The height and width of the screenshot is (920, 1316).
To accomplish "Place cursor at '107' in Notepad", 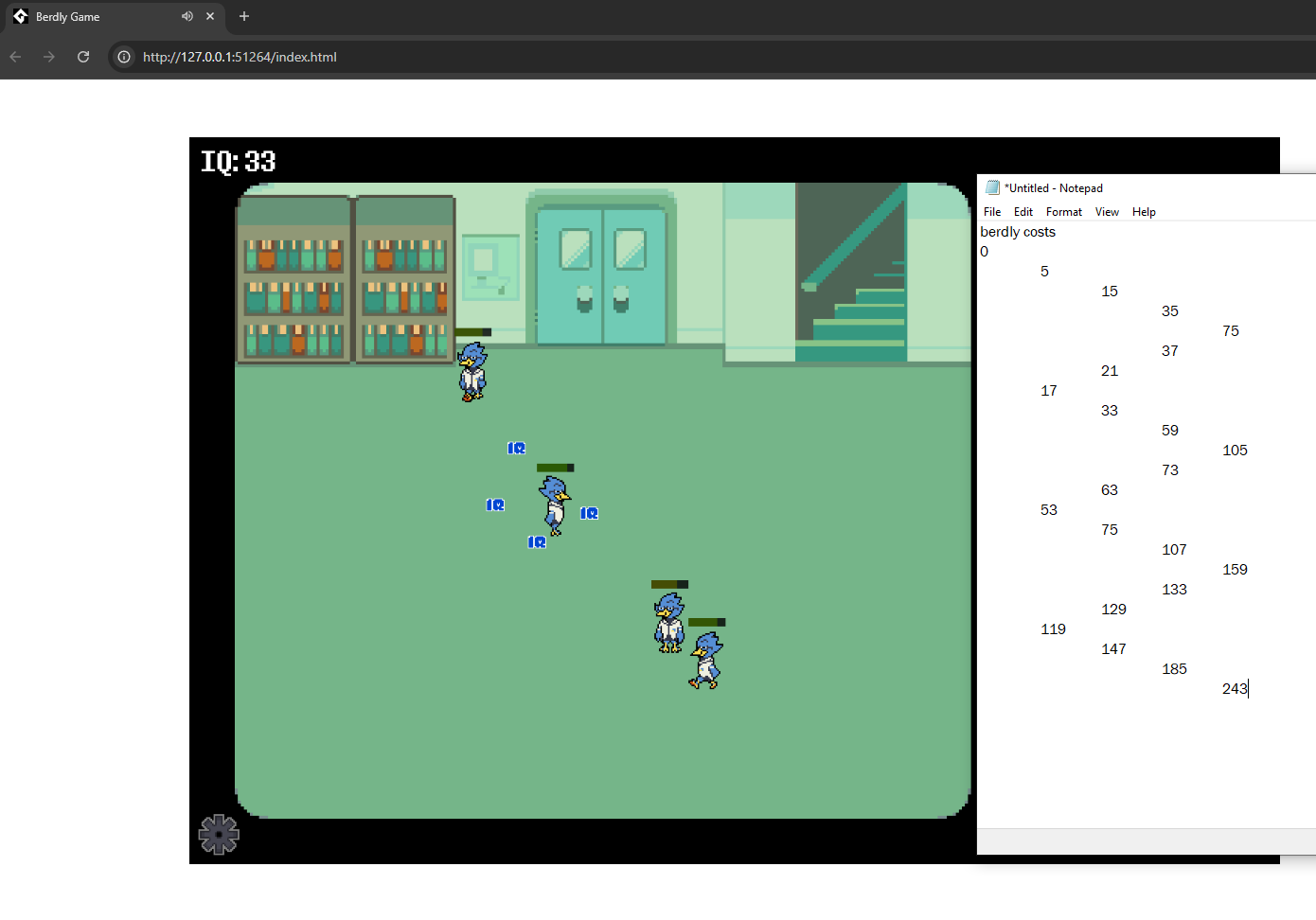I will [1174, 550].
